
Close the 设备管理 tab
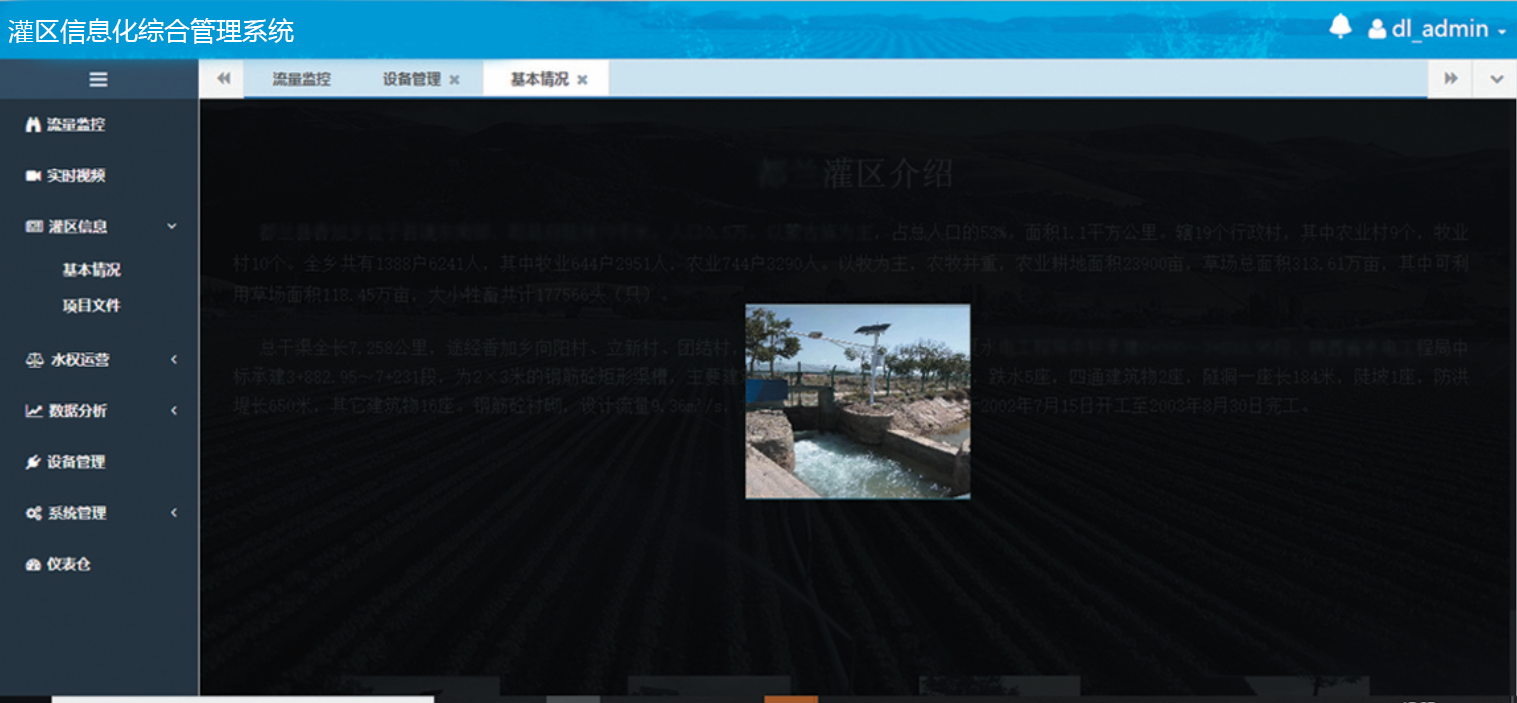click(454, 80)
